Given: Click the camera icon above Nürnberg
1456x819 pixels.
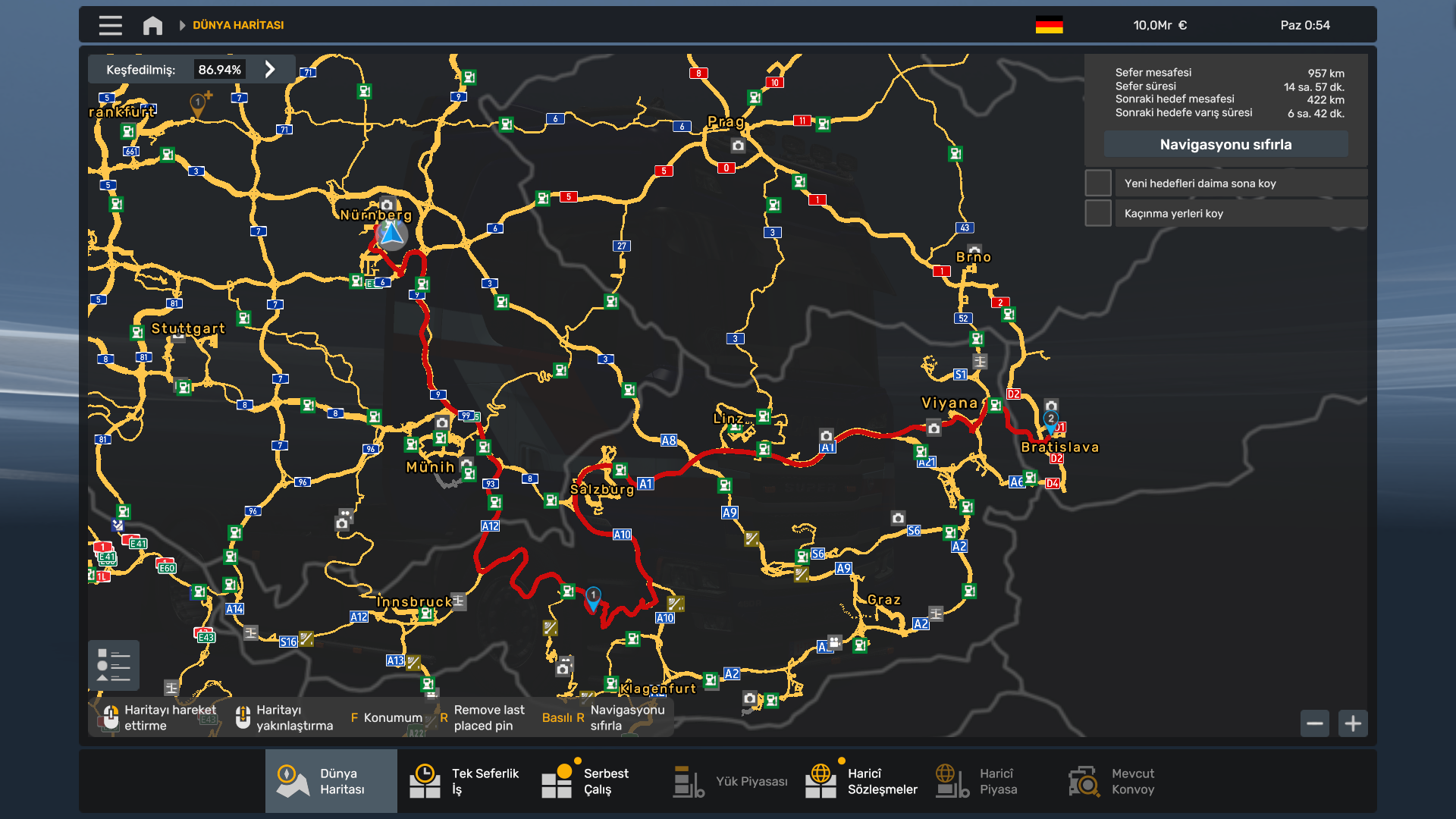Looking at the screenshot, I should [x=387, y=205].
